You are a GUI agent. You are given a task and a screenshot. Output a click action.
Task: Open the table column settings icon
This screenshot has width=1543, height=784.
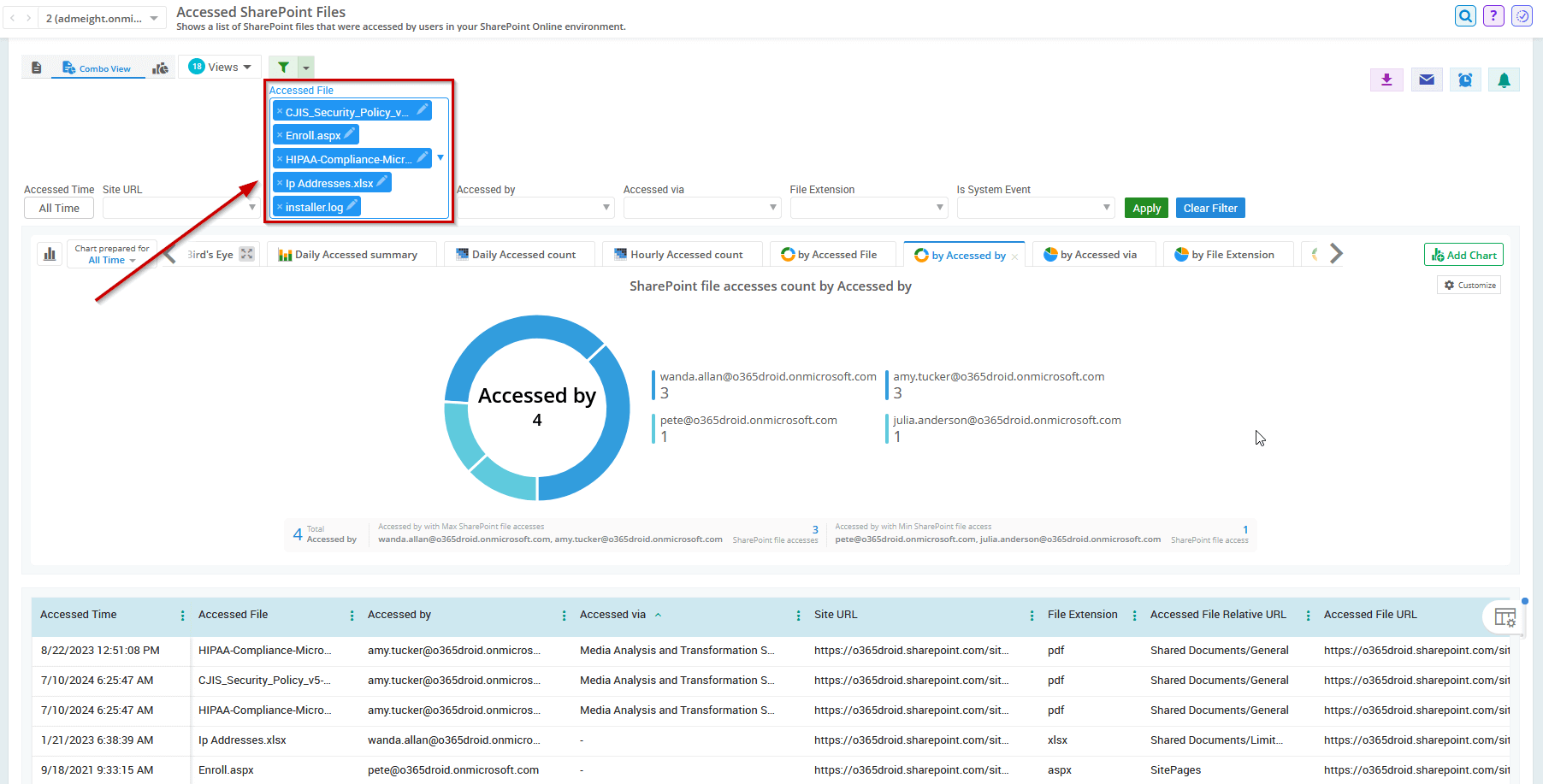click(1505, 616)
